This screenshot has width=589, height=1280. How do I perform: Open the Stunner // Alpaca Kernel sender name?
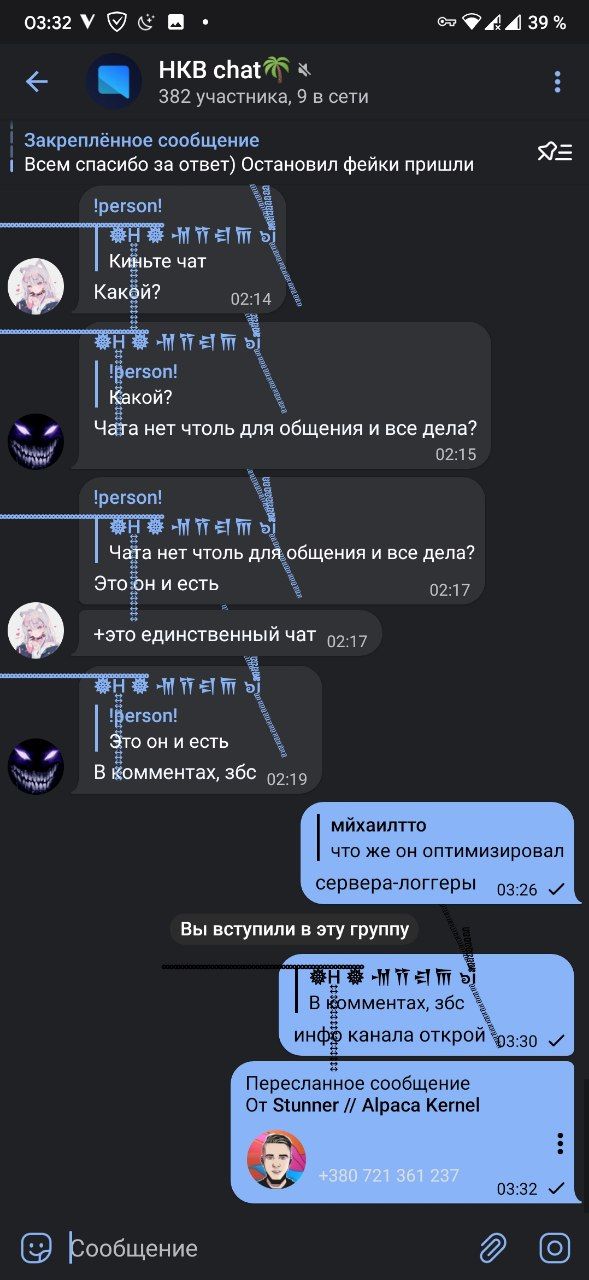coord(376,1105)
